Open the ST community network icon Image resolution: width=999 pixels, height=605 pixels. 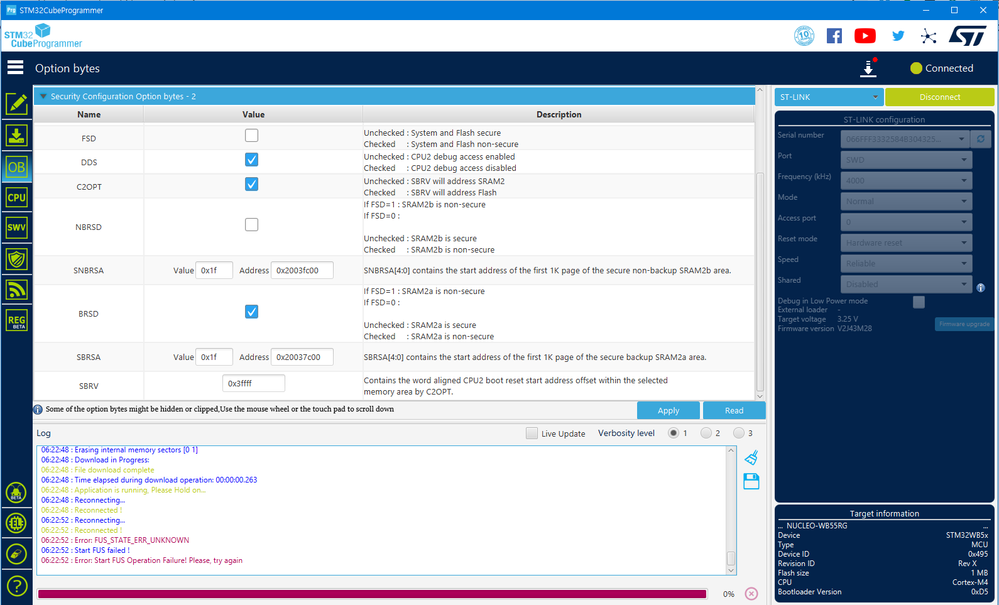(x=928, y=36)
